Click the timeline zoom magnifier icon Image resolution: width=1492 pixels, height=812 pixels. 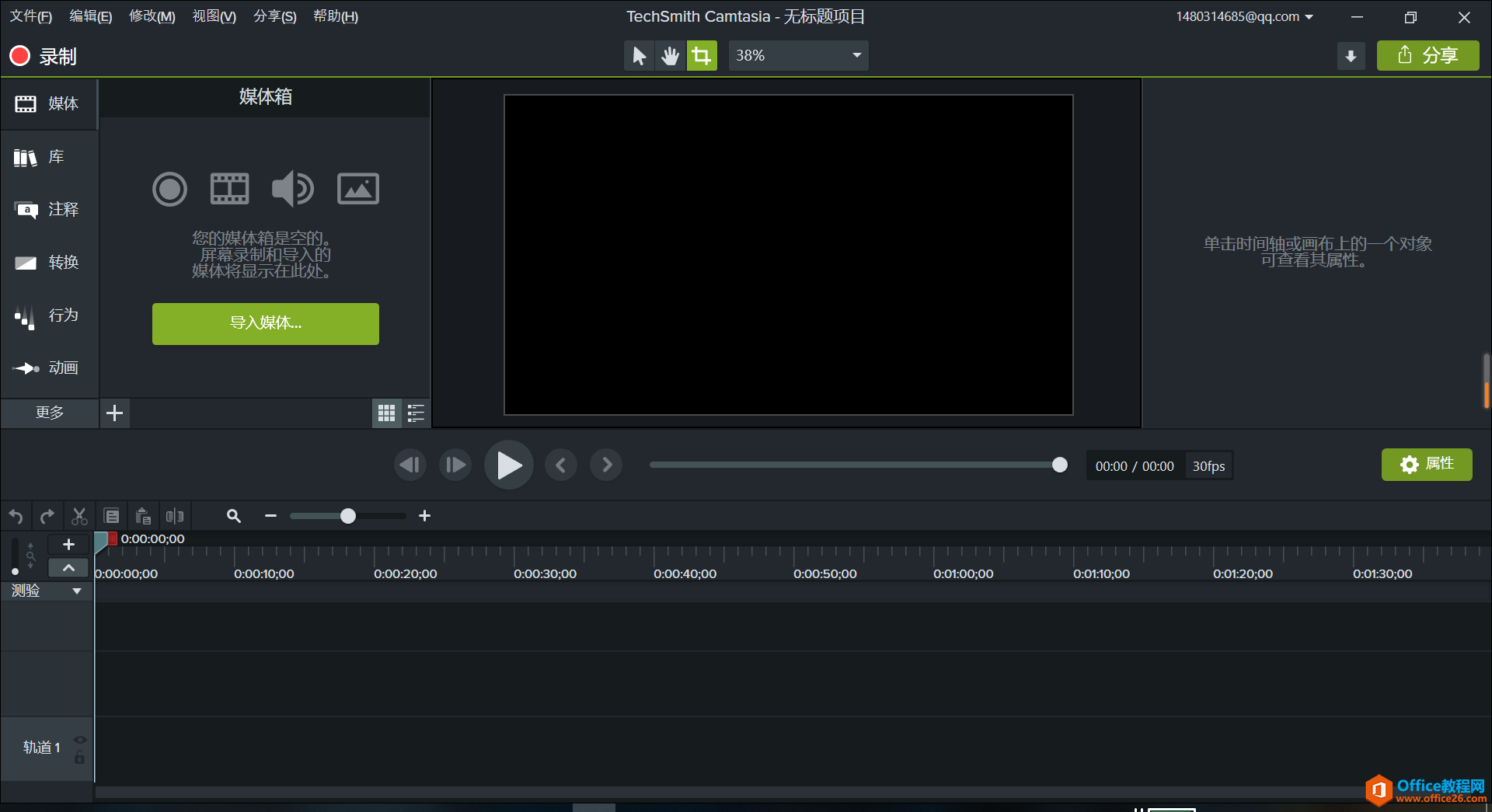(x=233, y=516)
